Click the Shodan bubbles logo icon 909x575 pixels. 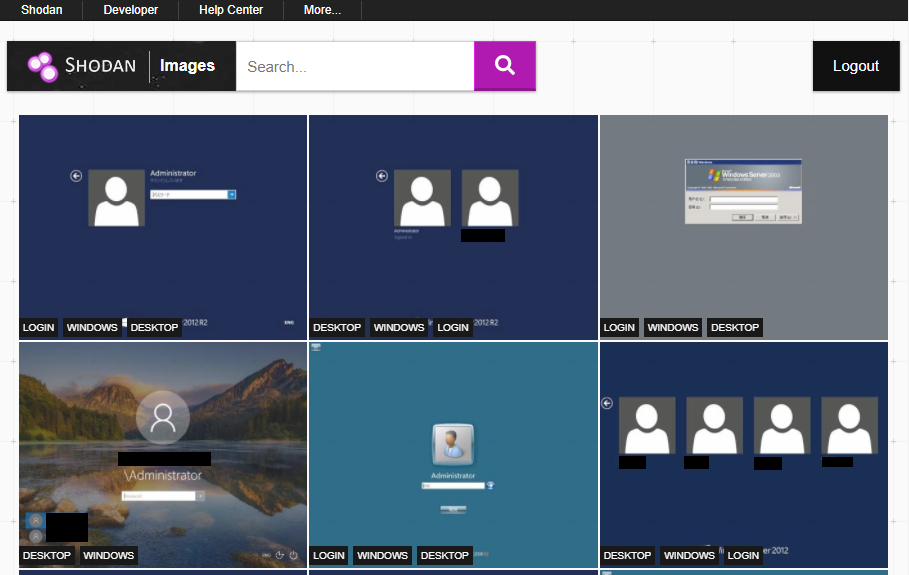tap(43, 67)
